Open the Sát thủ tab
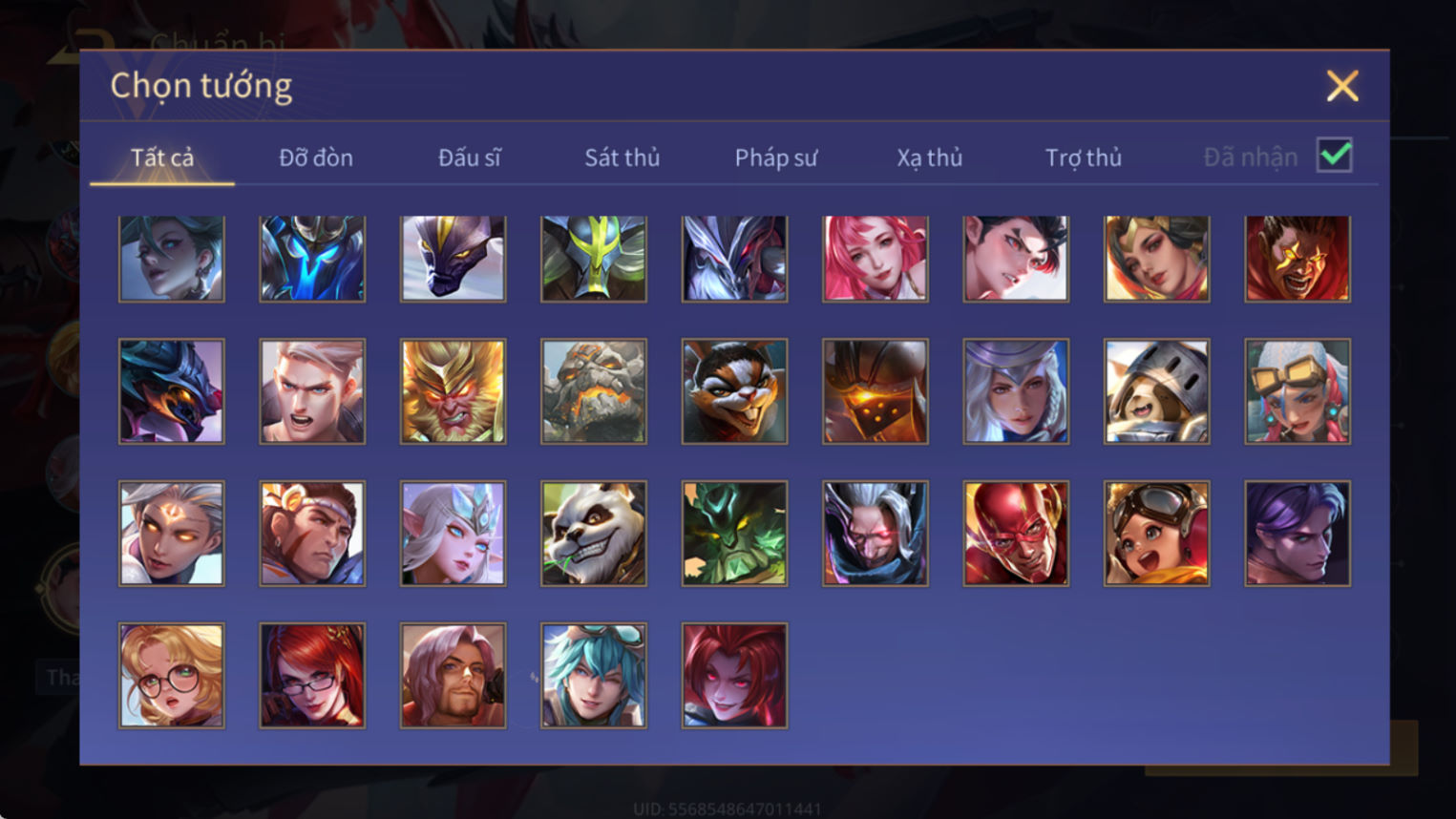This screenshot has height=819, width=1456. click(622, 157)
